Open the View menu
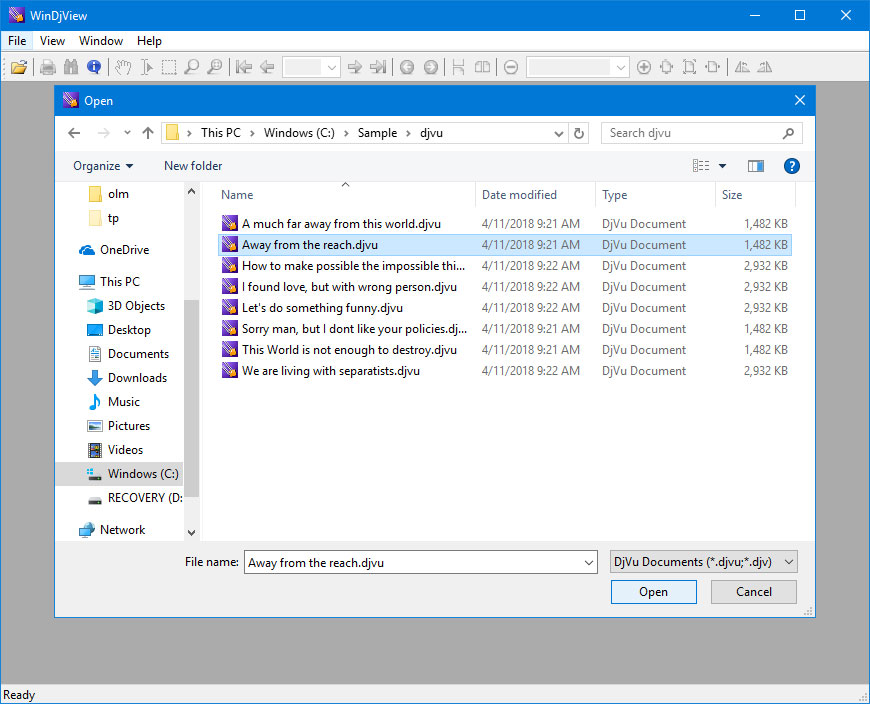Screen dimensions: 870x704 pos(52,41)
